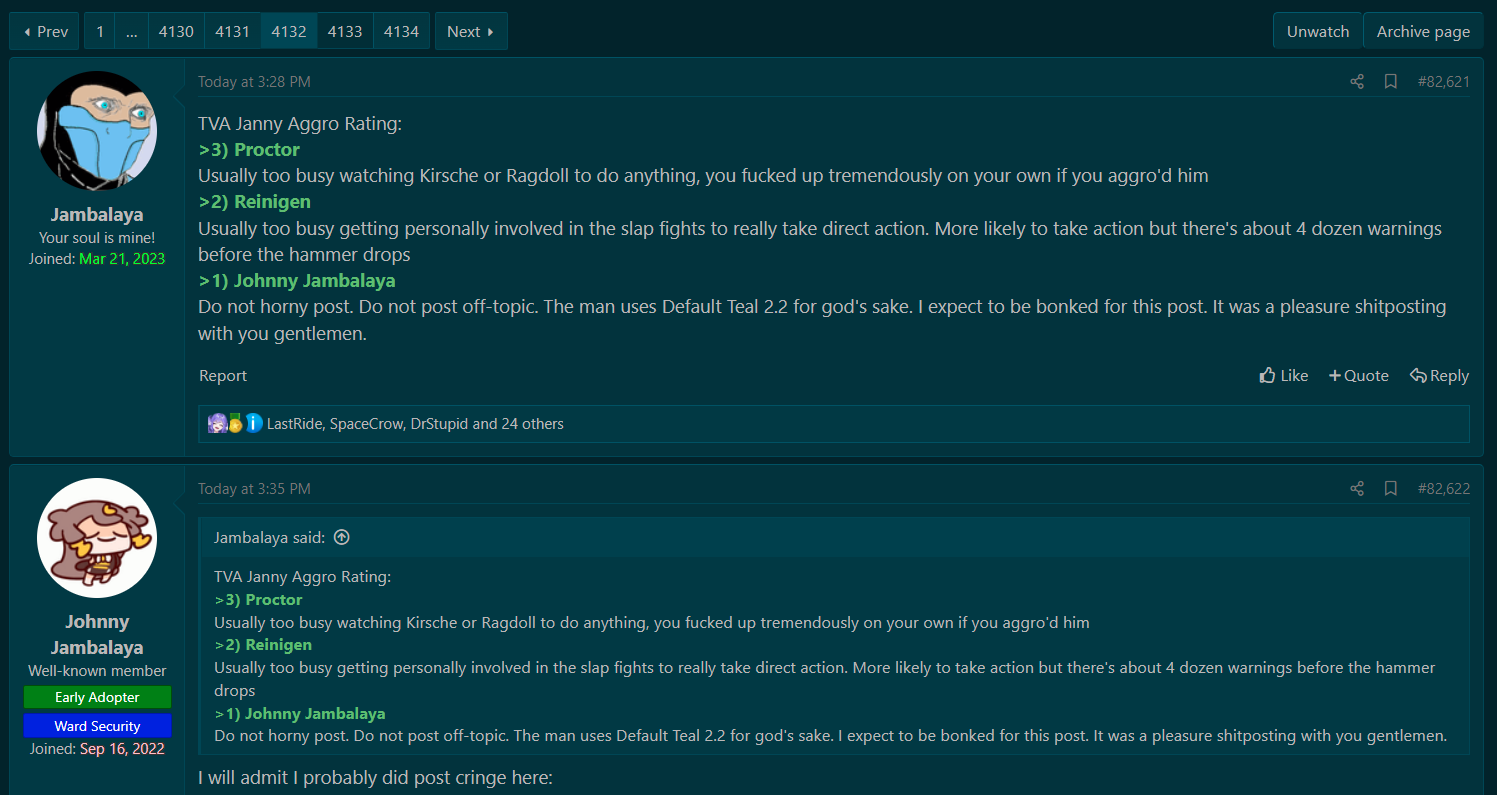
Task: Add post to multi-quote with +Quote
Action: pyautogui.click(x=1359, y=376)
